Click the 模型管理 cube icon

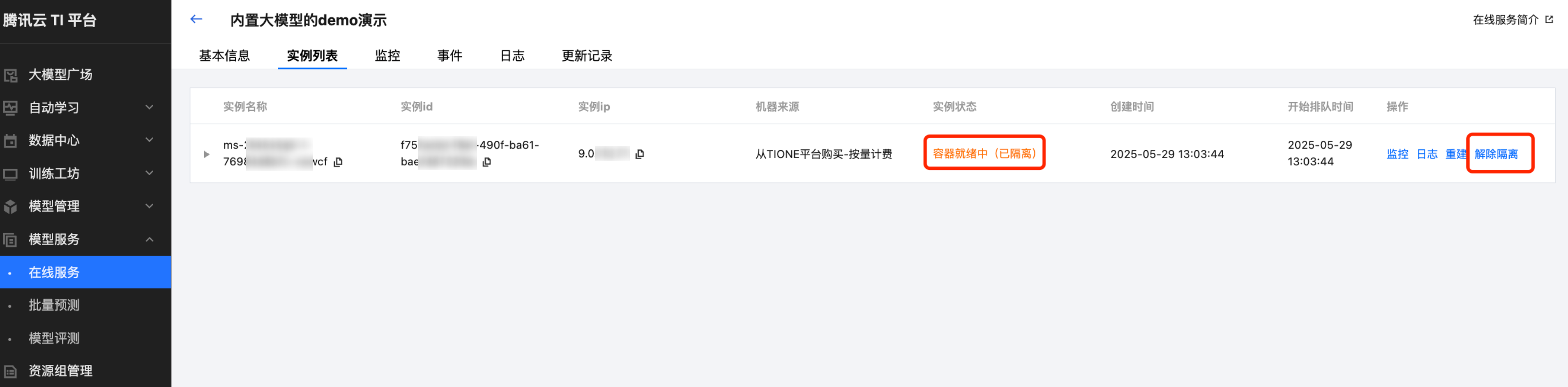tap(10, 206)
